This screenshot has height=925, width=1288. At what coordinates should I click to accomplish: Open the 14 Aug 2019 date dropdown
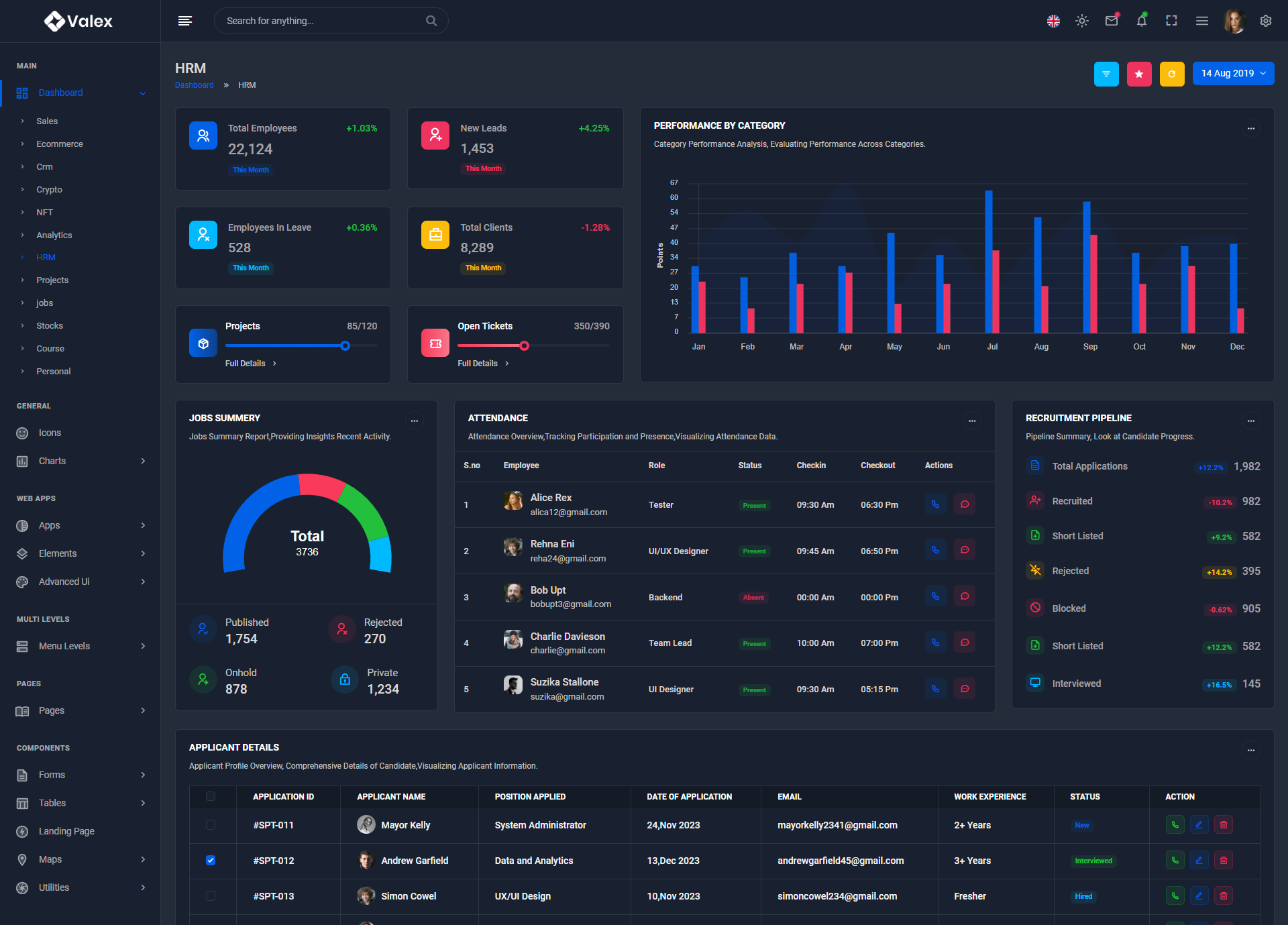click(1233, 74)
